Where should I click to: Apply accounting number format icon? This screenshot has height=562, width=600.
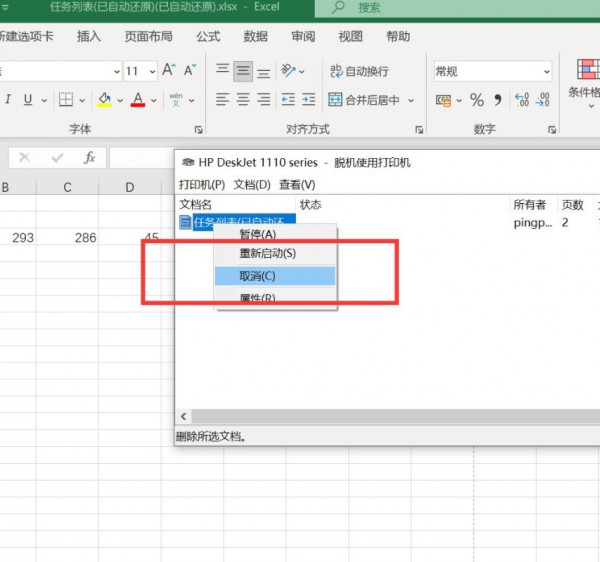point(443,100)
